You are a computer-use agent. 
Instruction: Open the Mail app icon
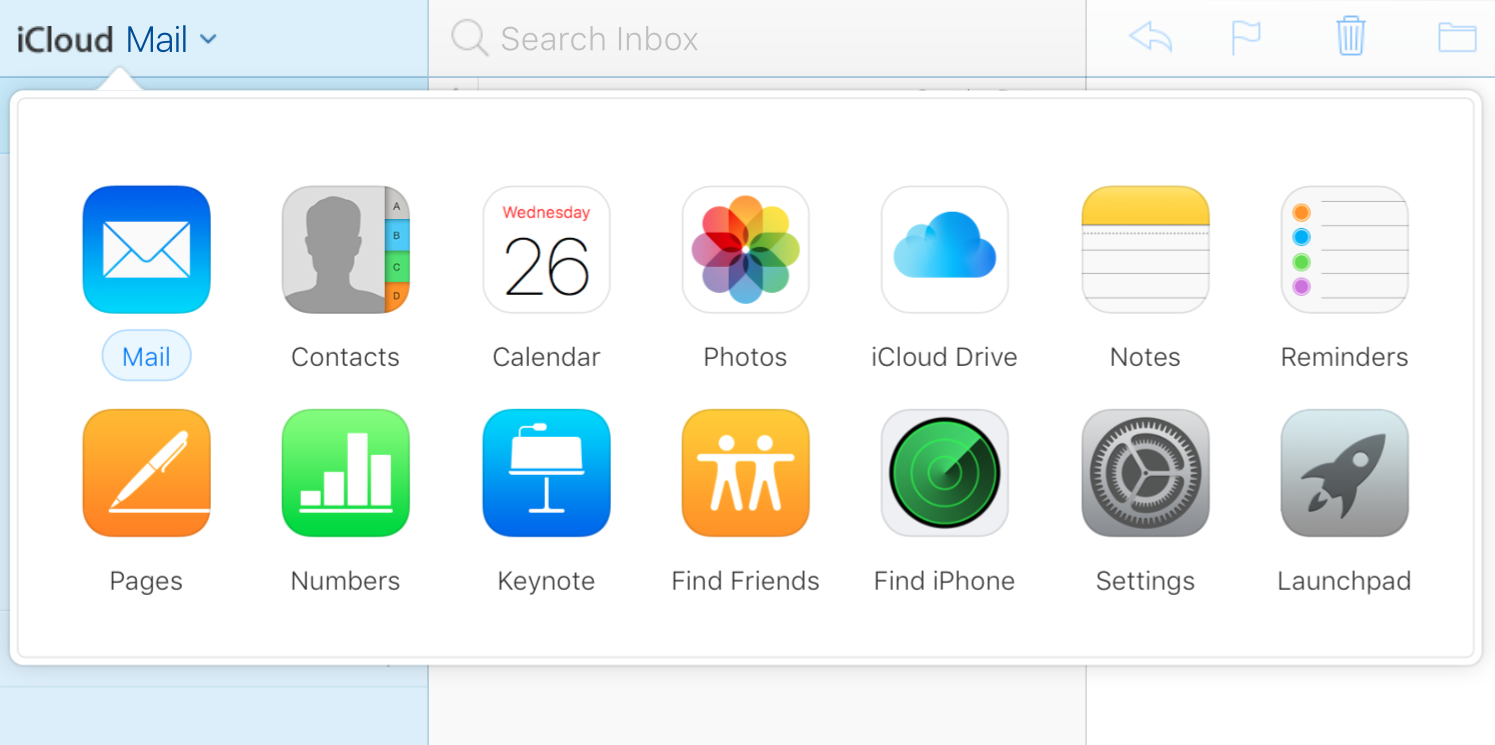pyautogui.click(x=146, y=250)
